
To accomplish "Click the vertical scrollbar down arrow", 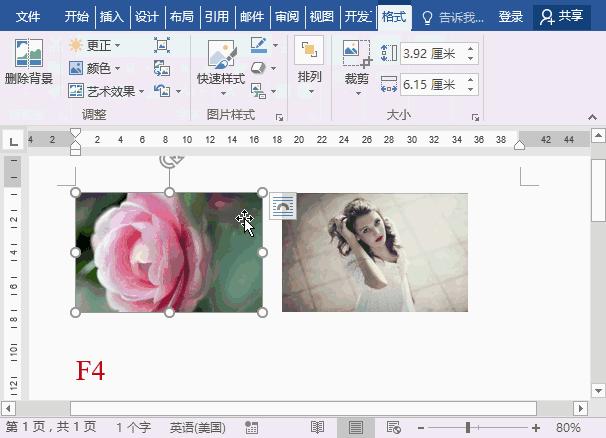I will [598, 390].
